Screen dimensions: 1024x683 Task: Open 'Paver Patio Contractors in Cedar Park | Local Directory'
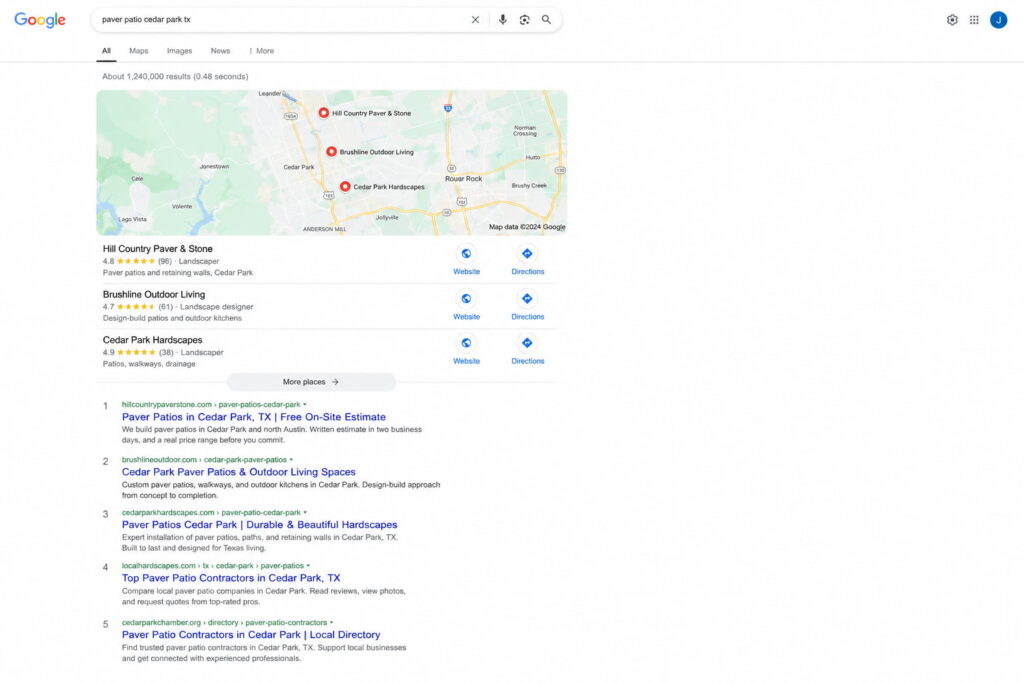click(251, 635)
